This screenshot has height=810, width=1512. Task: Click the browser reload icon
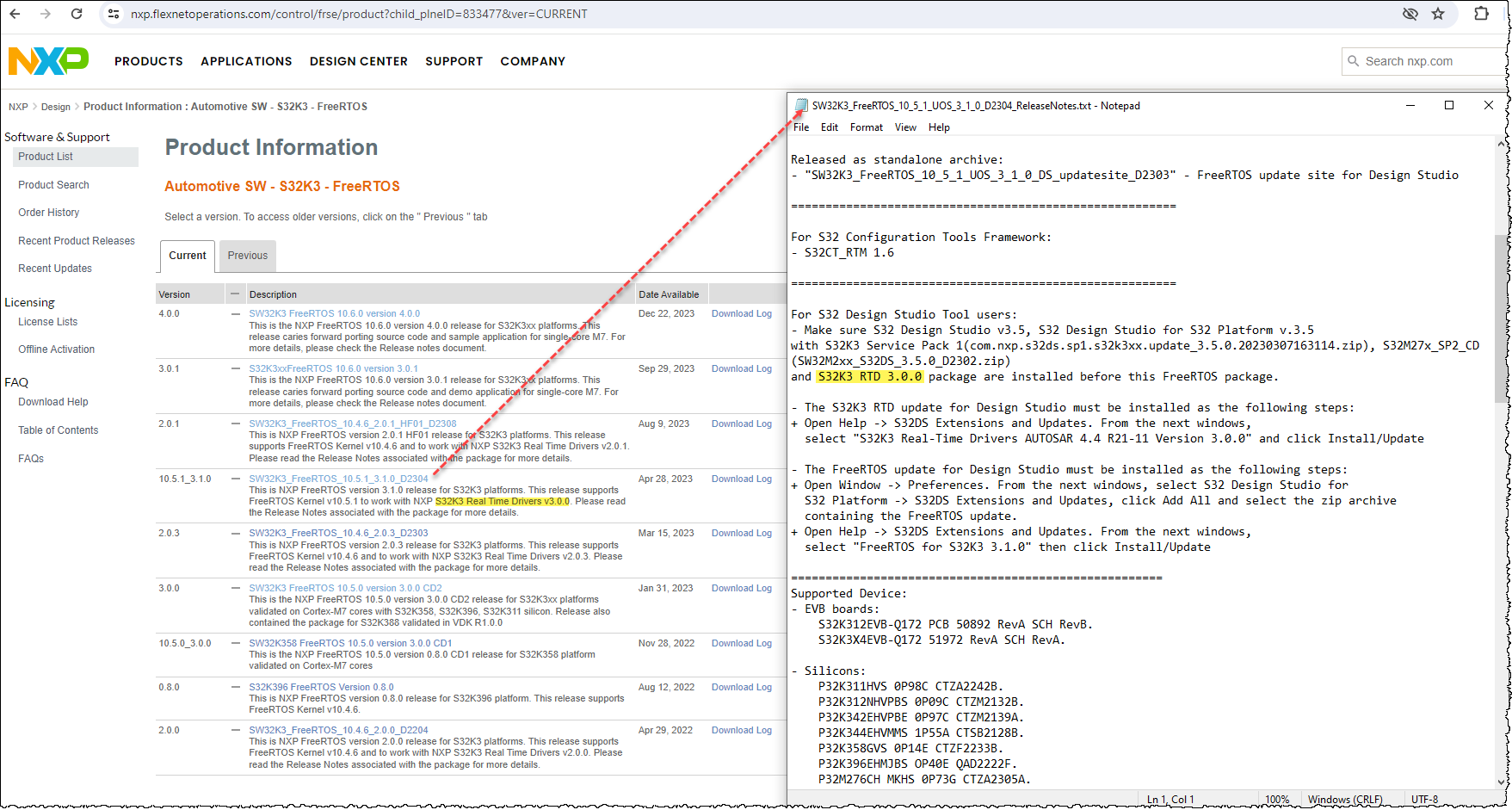(77, 14)
